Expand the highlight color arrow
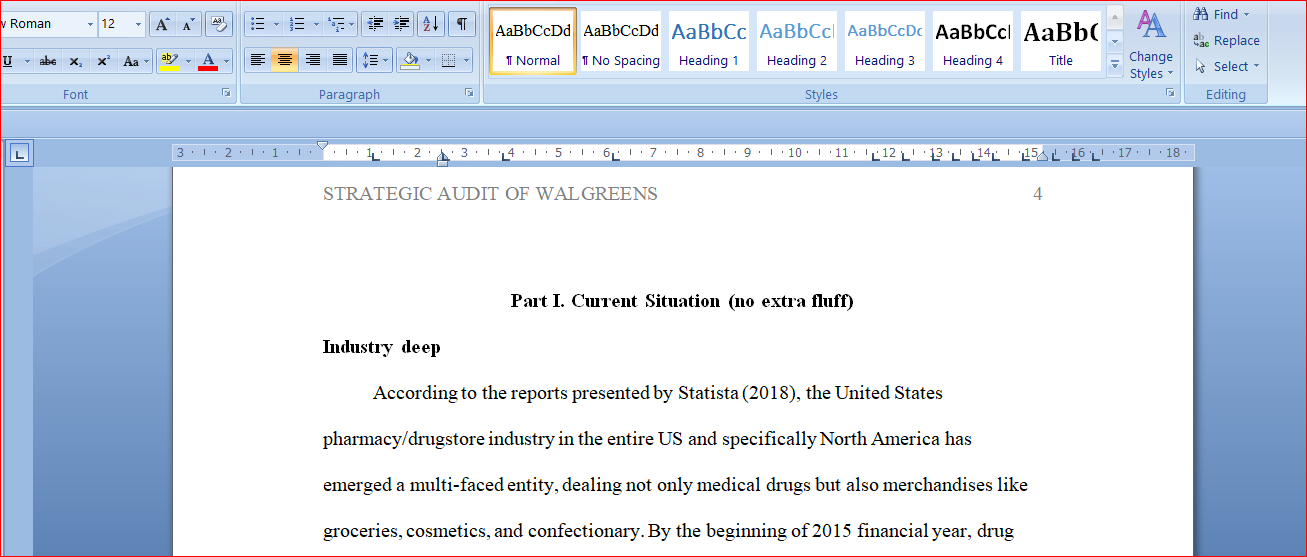The width and height of the screenshot is (1307, 557). pos(188,61)
